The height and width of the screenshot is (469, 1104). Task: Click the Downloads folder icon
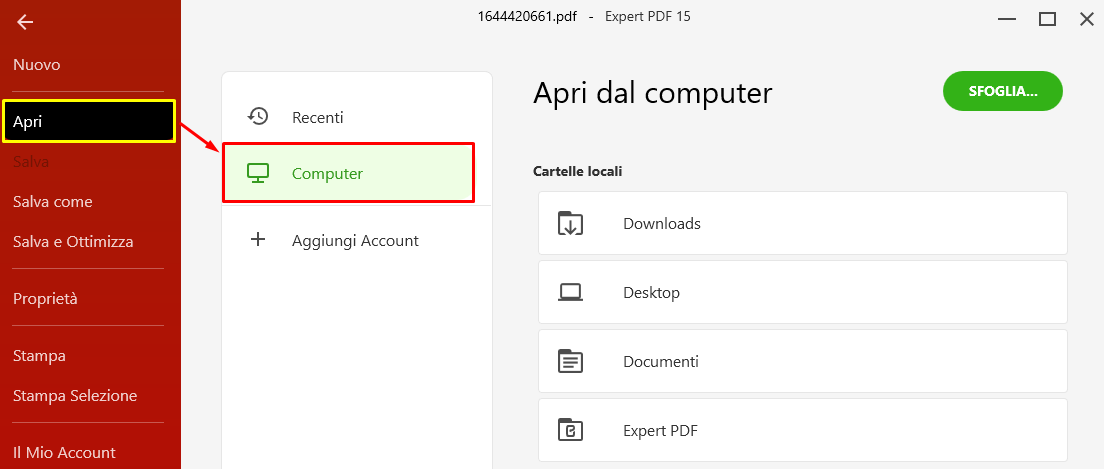pos(570,223)
